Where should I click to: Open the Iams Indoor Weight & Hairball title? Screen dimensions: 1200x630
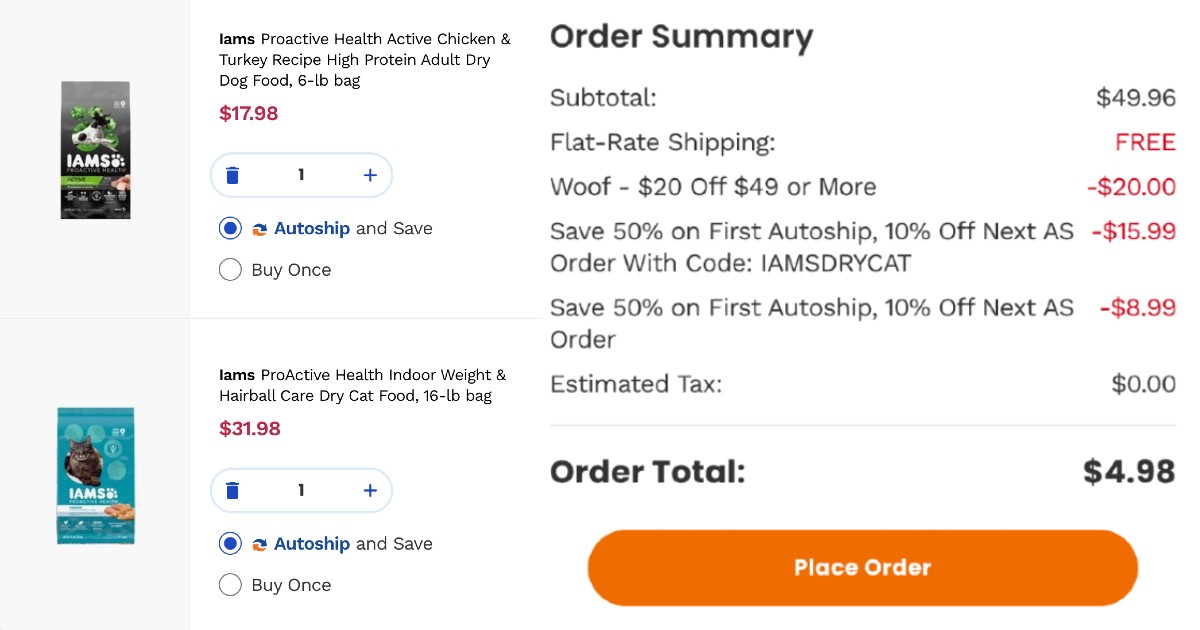point(362,385)
